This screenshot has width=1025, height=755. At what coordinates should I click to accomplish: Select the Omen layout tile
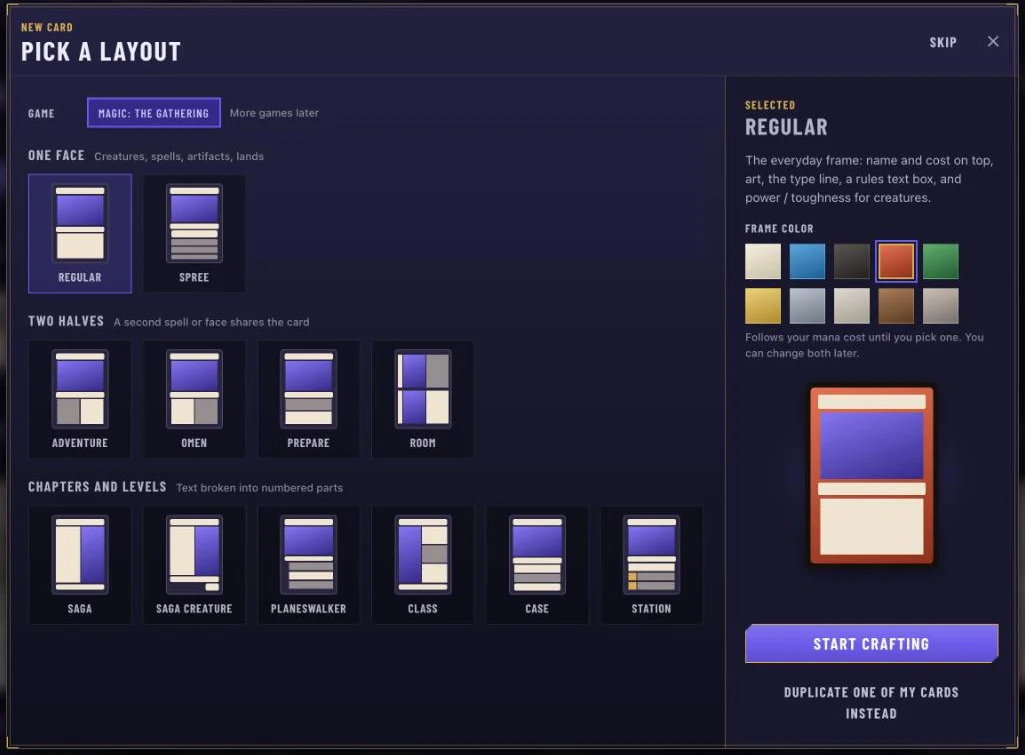coord(194,399)
